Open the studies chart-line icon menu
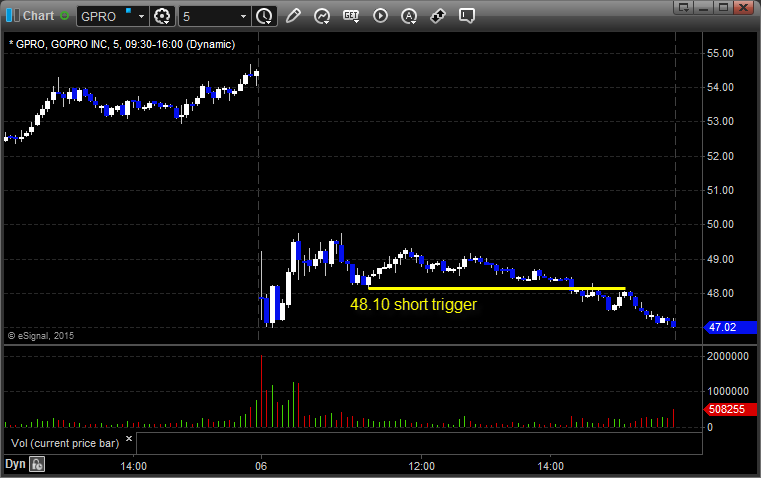This screenshot has width=761, height=478. click(322, 16)
